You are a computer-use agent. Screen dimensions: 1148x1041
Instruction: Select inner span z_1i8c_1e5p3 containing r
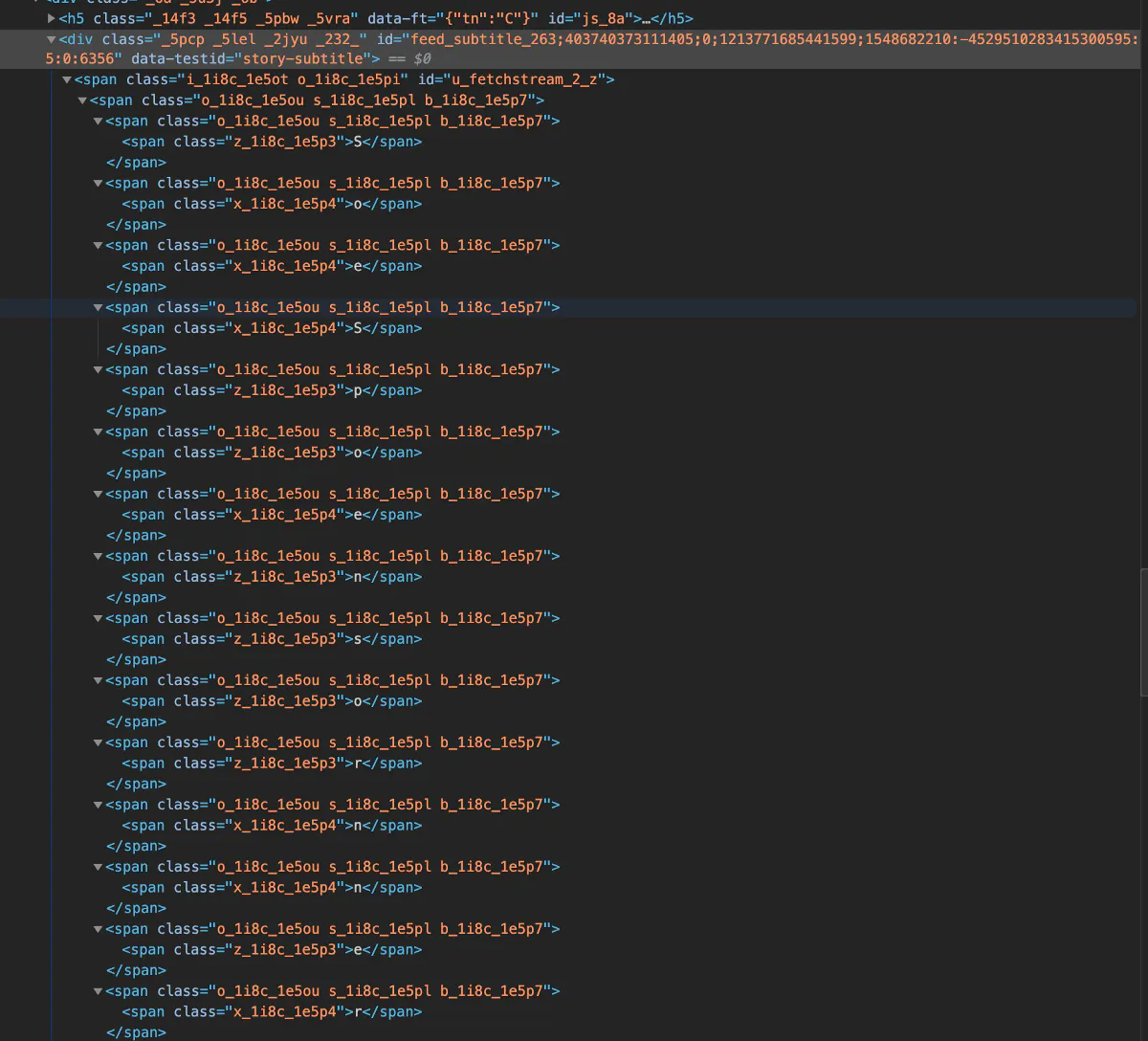point(272,764)
